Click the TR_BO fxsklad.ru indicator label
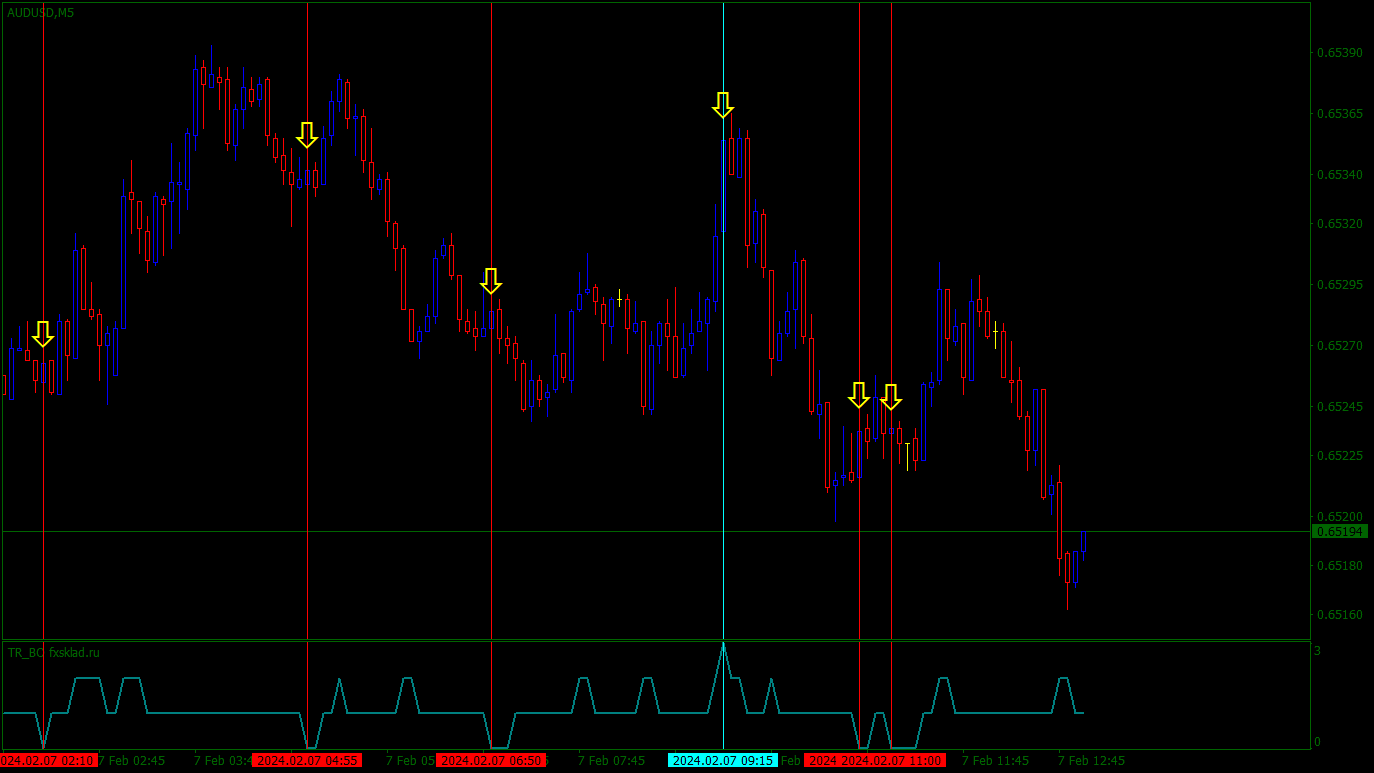This screenshot has height=773, width=1374. click(x=54, y=653)
